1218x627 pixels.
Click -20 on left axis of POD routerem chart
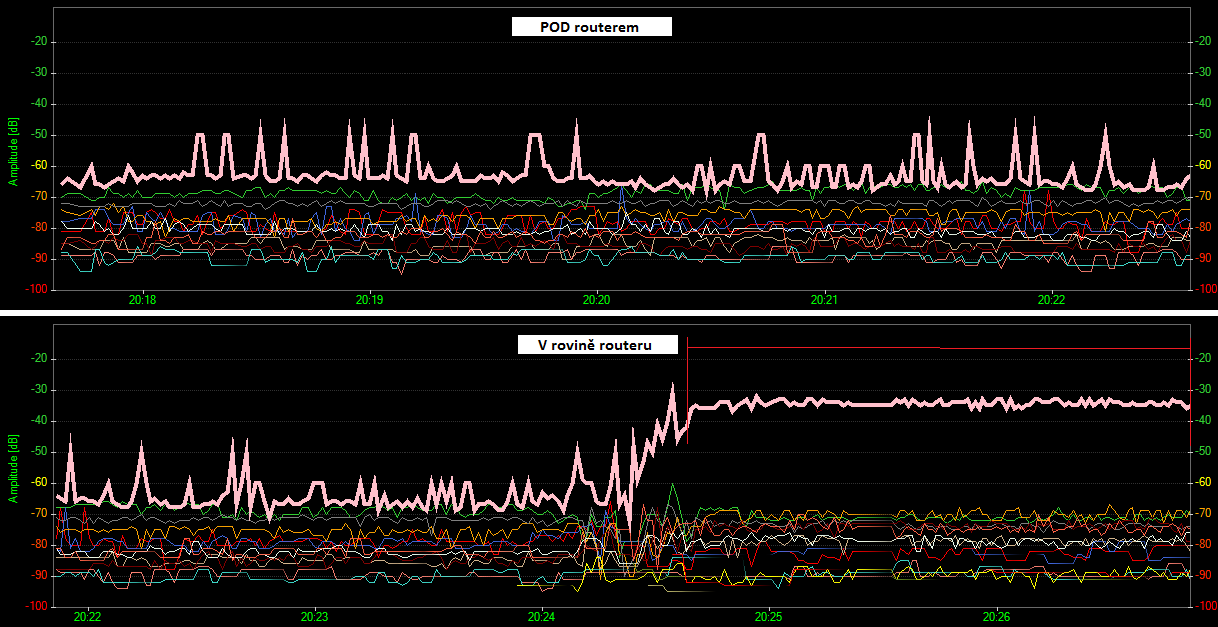click(41, 41)
